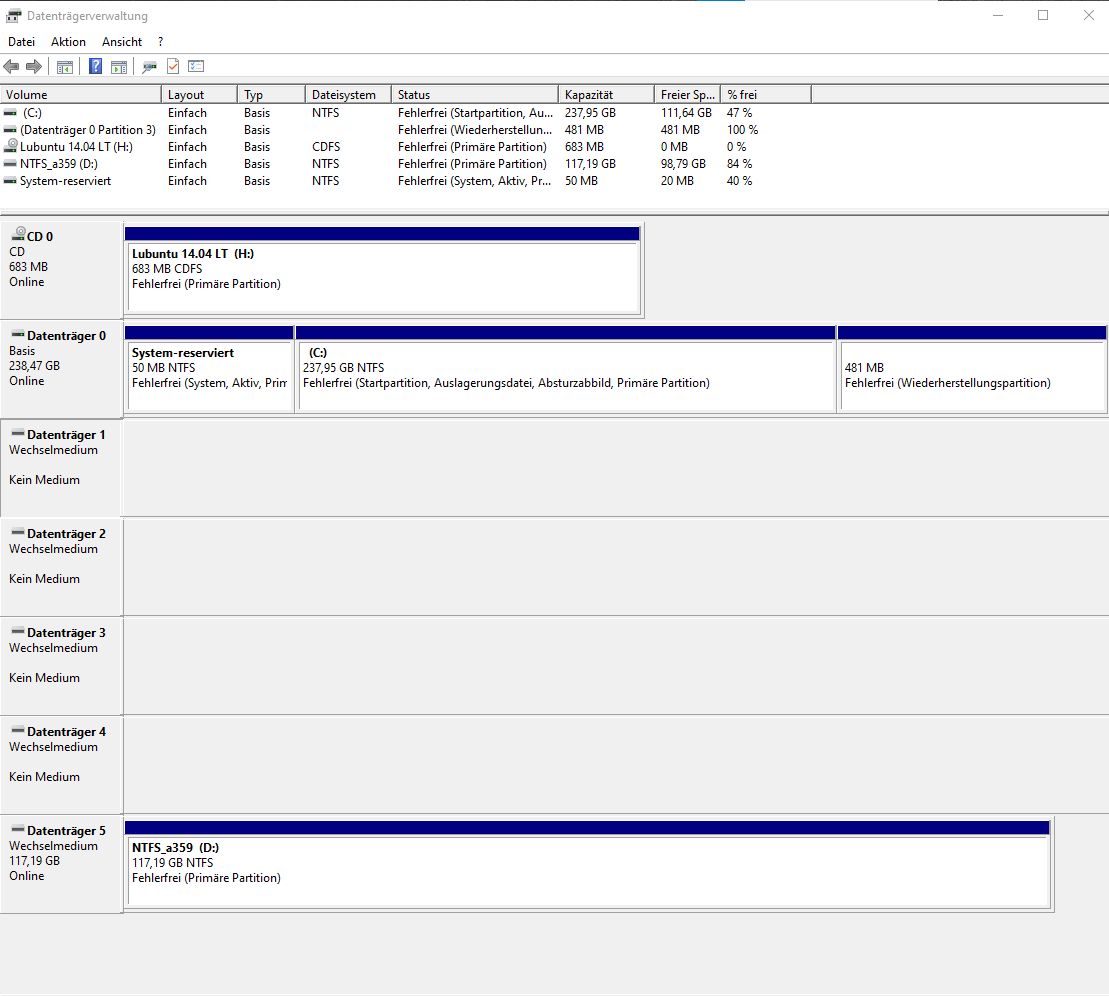
Task: Click the rescan disks toolbar icon
Action: pos(150,67)
